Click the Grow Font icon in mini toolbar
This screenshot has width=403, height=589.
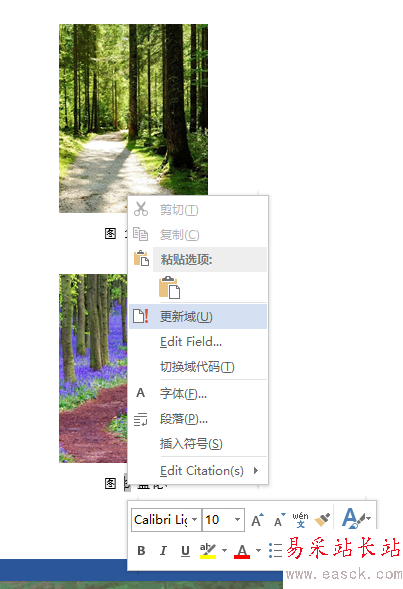(x=257, y=520)
